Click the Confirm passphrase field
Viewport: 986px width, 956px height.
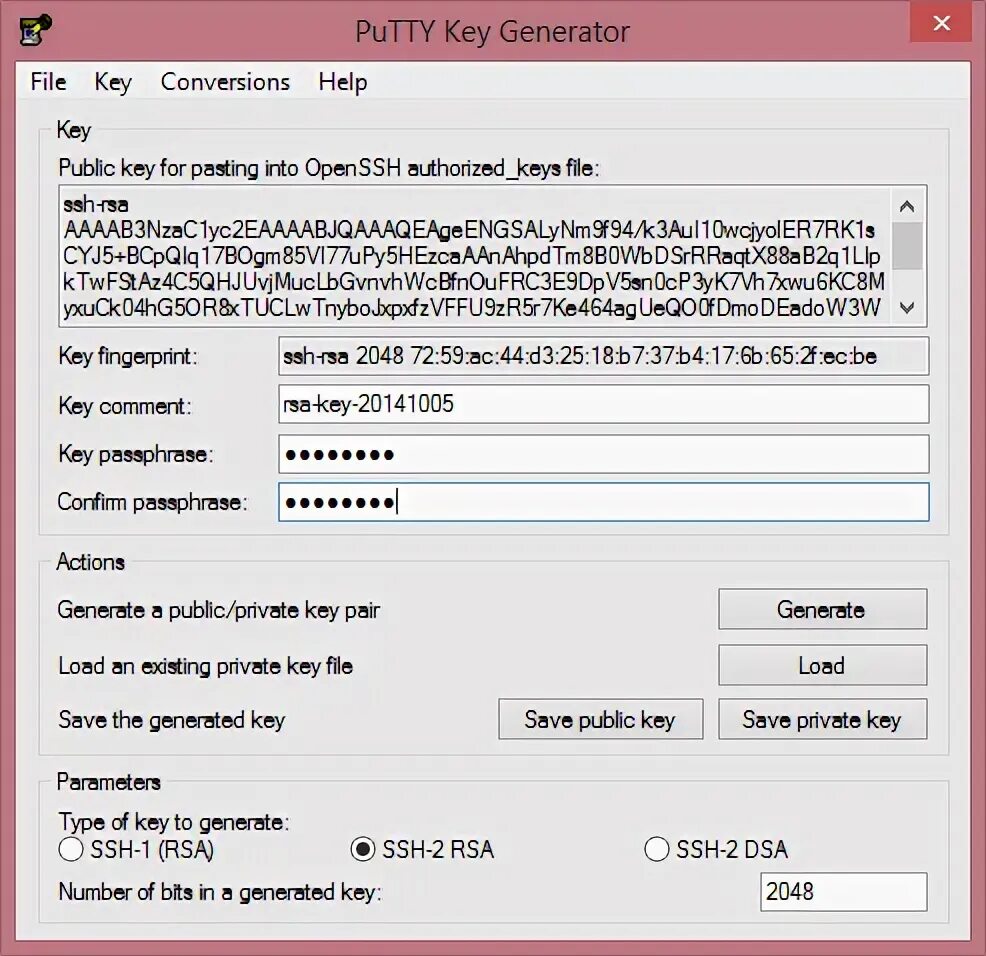point(604,502)
